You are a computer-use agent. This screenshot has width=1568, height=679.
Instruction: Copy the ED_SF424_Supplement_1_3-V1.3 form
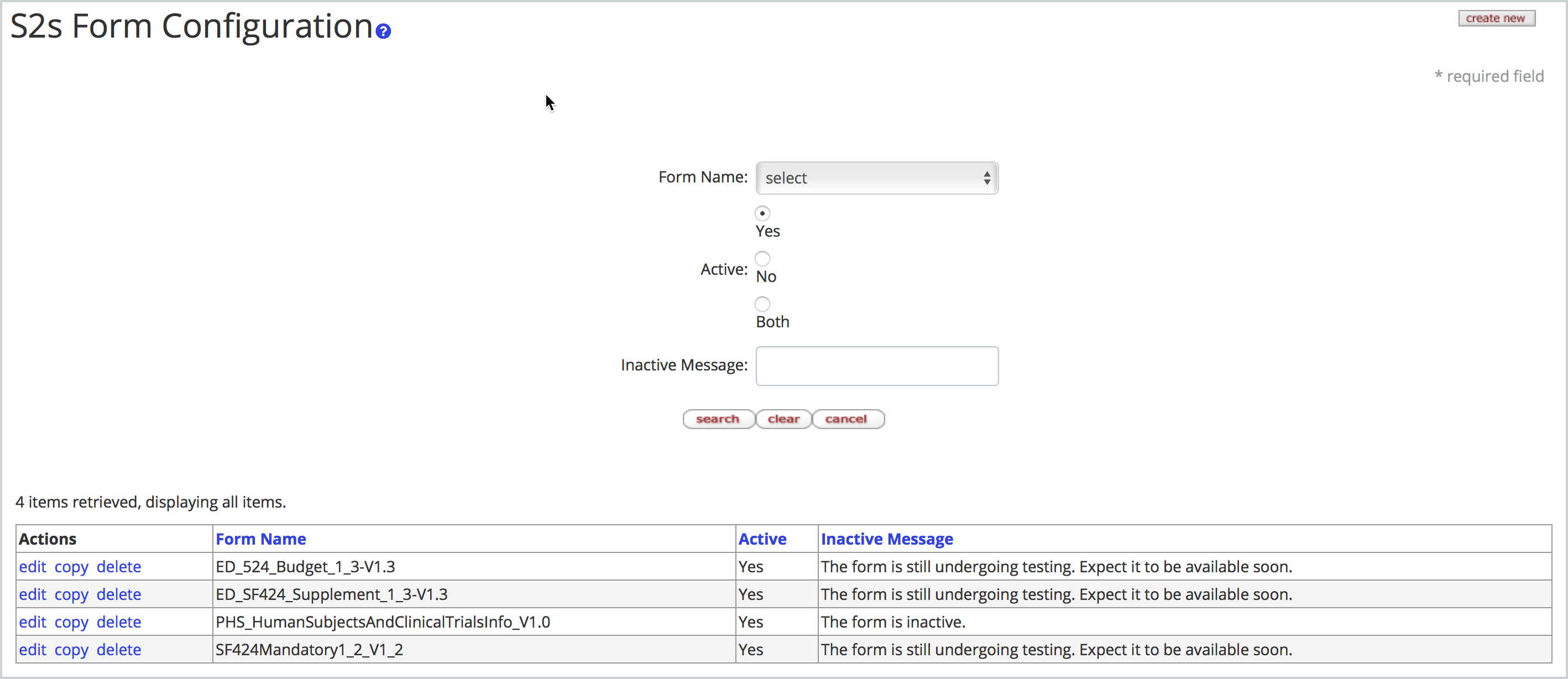pyautogui.click(x=72, y=594)
